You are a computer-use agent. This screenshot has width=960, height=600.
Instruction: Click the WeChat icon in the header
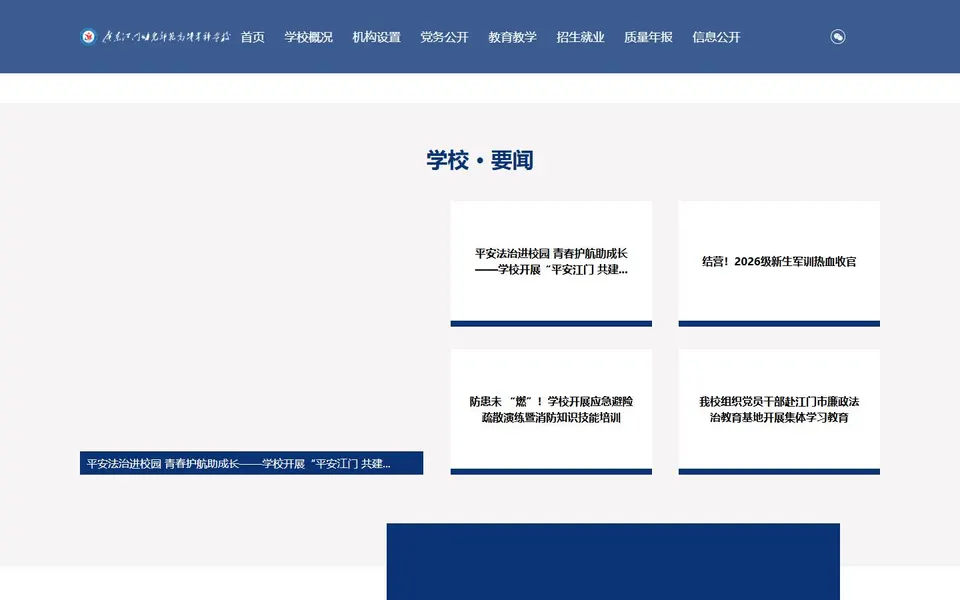click(x=838, y=37)
